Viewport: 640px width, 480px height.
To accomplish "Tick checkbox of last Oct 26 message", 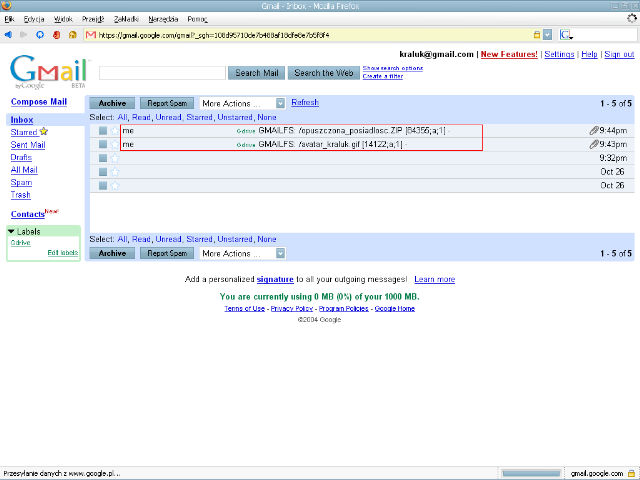I will (x=103, y=186).
